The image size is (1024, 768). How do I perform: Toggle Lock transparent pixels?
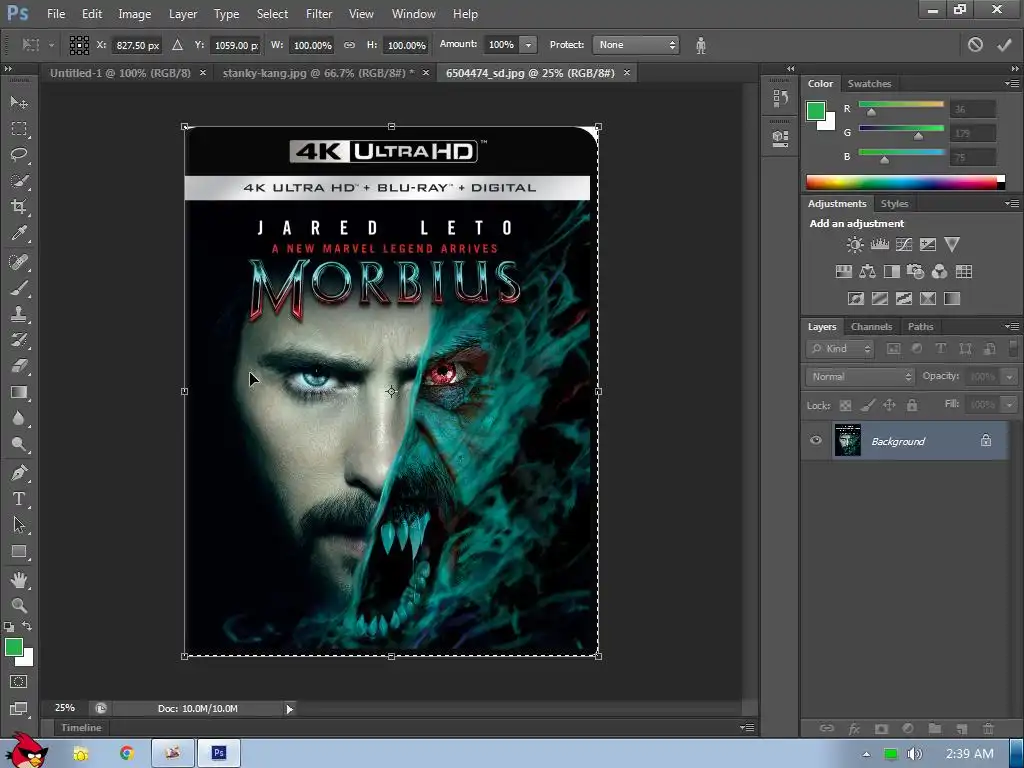[x=845, y=406]
